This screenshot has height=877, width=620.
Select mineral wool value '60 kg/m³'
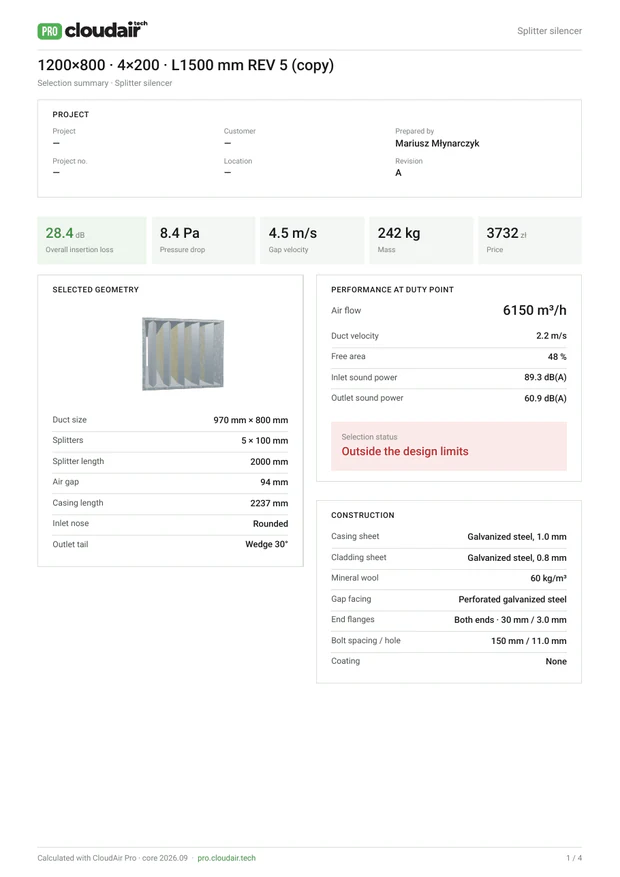point(548,578)
